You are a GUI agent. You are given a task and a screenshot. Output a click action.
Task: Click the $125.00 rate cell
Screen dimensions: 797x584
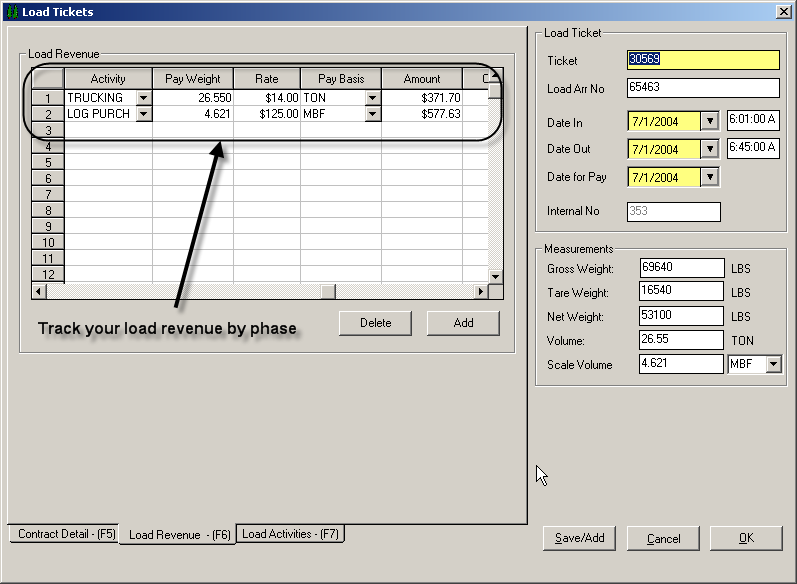(x=267, y=114)
